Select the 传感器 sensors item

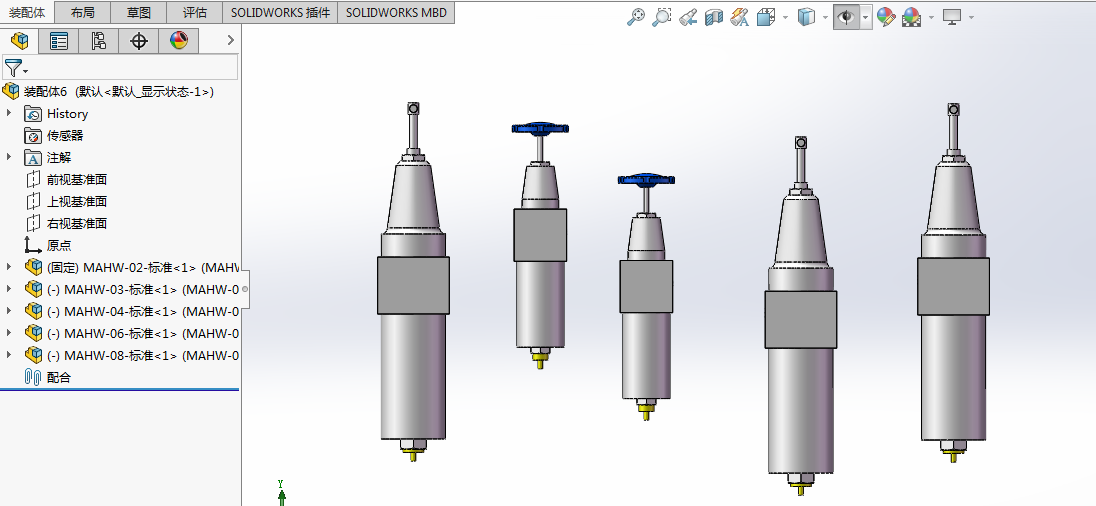(65, 136)
